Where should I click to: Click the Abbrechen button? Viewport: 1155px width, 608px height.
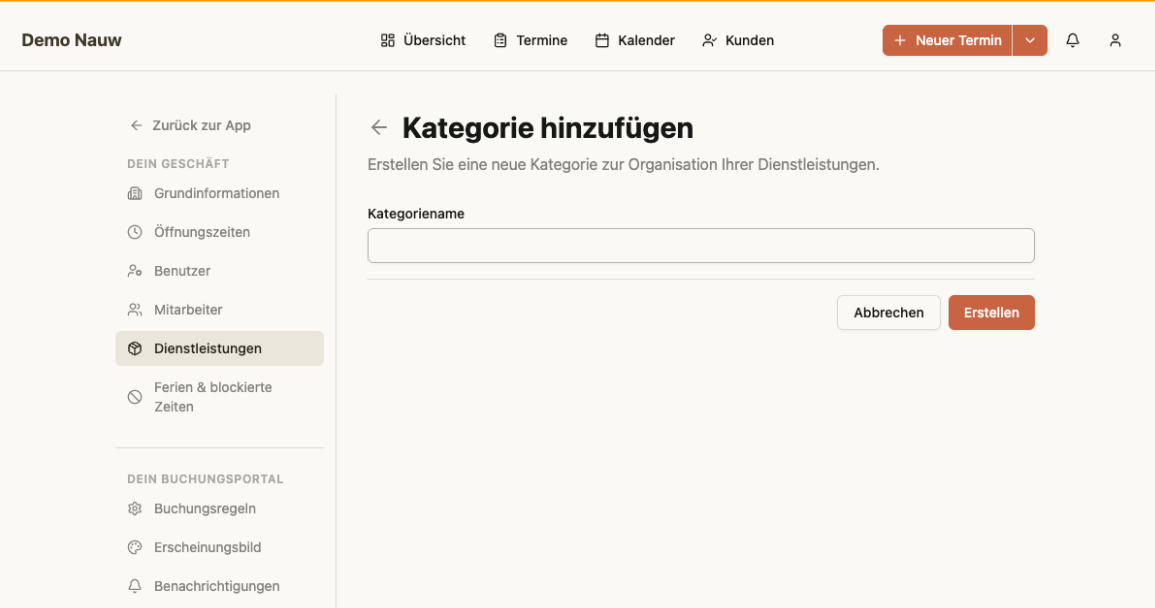[888, 312]
